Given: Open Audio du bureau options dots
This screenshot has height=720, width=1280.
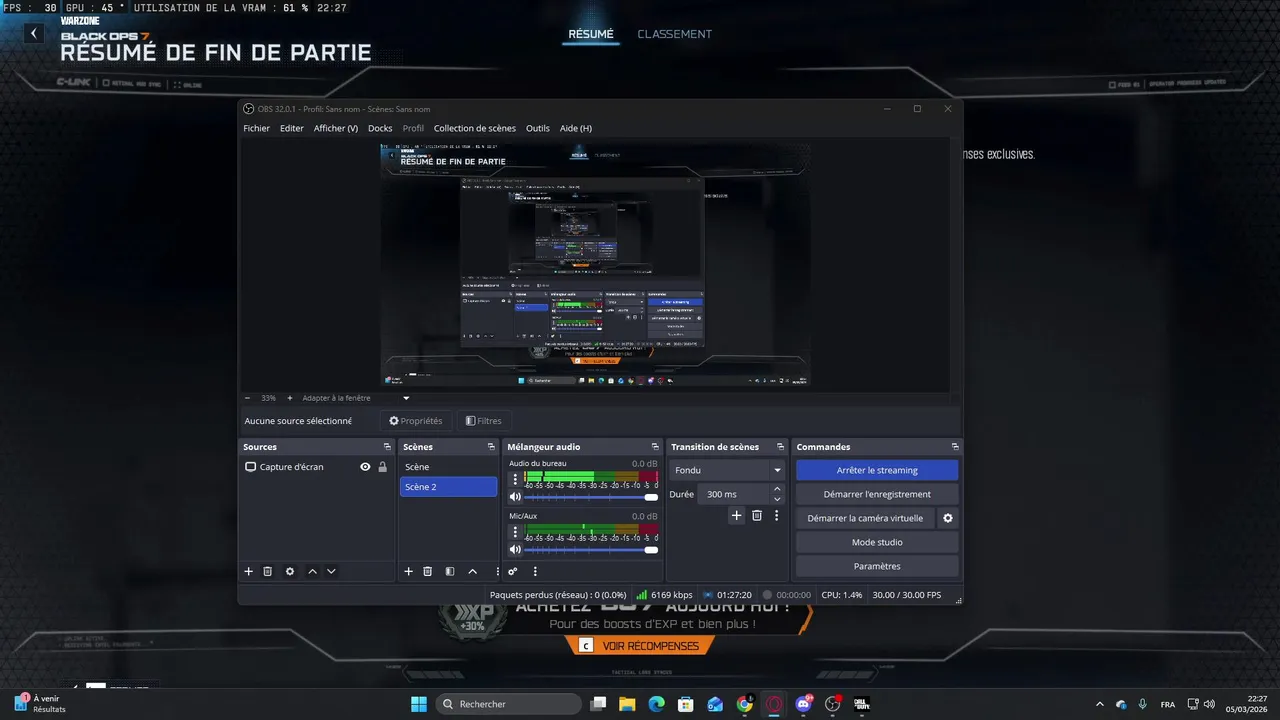Looking at the screenshot, I should 516,479.
